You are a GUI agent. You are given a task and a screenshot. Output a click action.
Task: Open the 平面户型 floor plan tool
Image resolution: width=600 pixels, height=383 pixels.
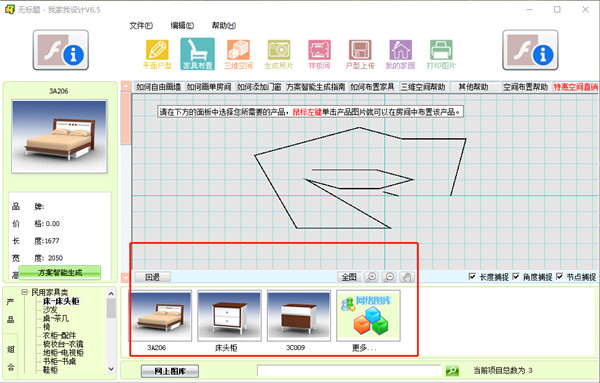click(x=157, y=54)
